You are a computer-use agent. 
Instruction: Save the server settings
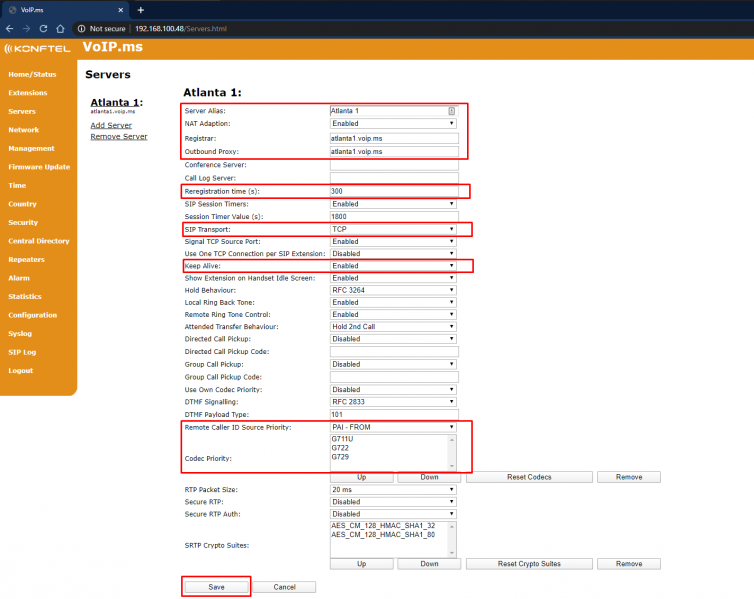[x=216, y=587]
